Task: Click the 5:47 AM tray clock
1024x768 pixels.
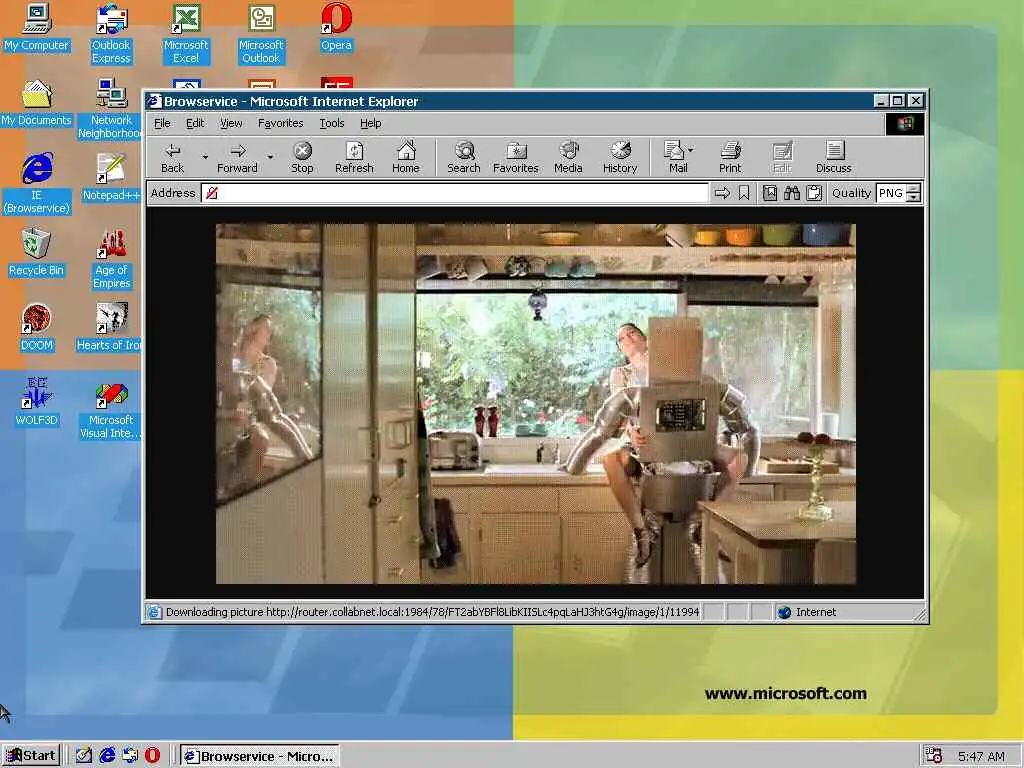Action: pos(981,756)
